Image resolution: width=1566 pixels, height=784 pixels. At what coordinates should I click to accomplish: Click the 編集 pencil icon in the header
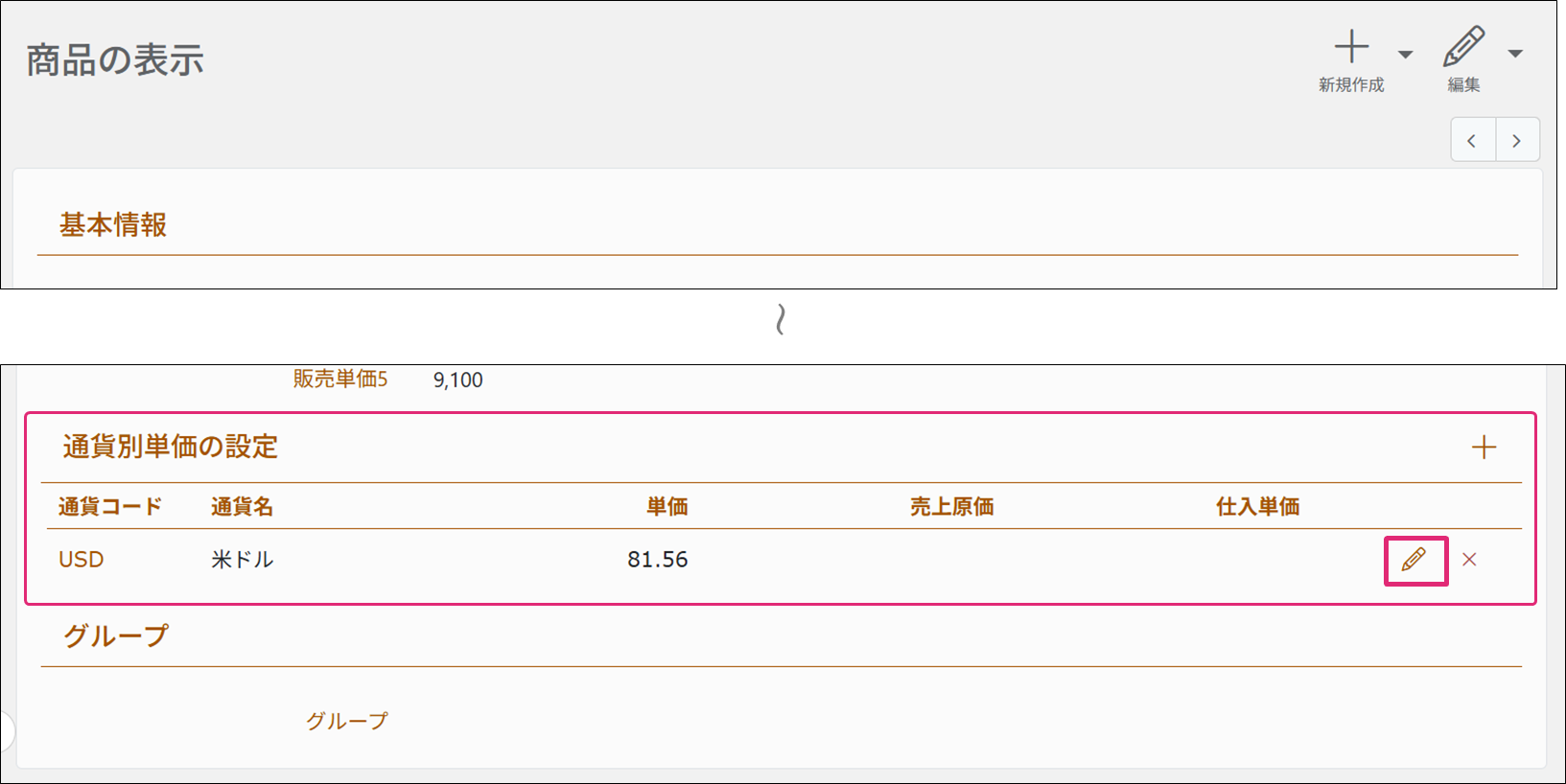(1463, 48)
